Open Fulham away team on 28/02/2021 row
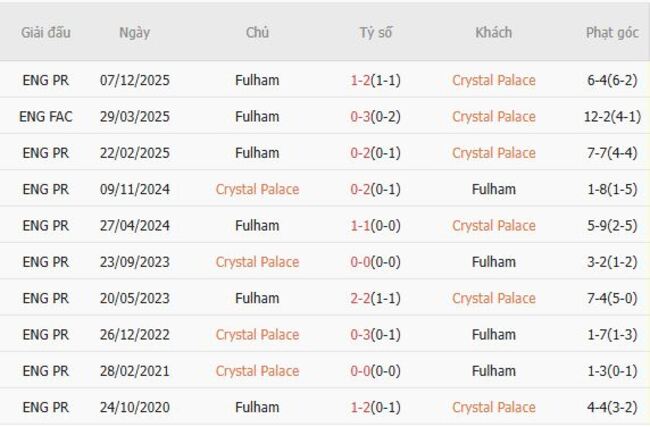Viewport: 650px width, 427px height. point(493,371)
